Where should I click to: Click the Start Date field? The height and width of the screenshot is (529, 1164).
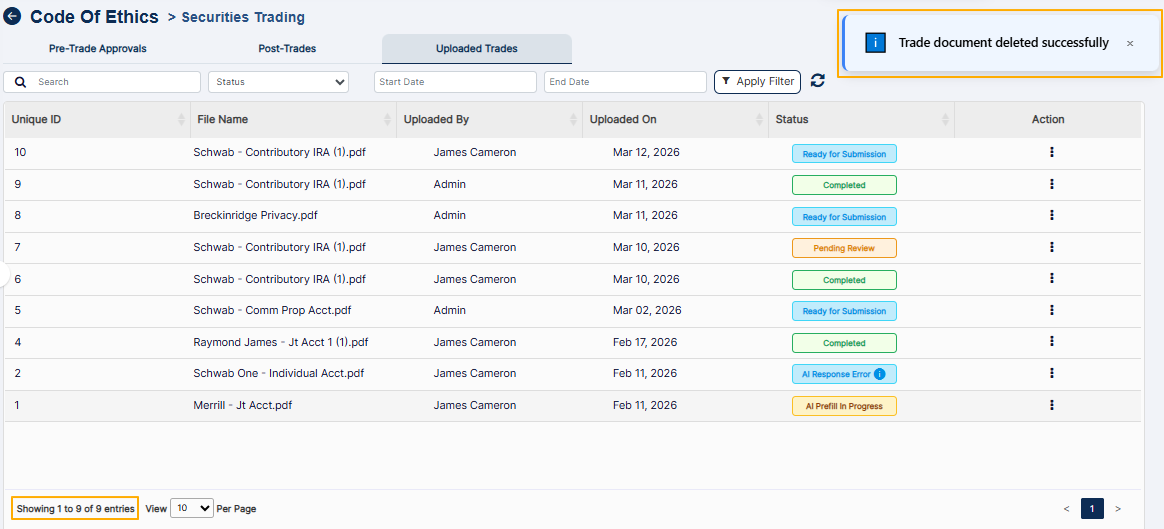click(455, 82)
